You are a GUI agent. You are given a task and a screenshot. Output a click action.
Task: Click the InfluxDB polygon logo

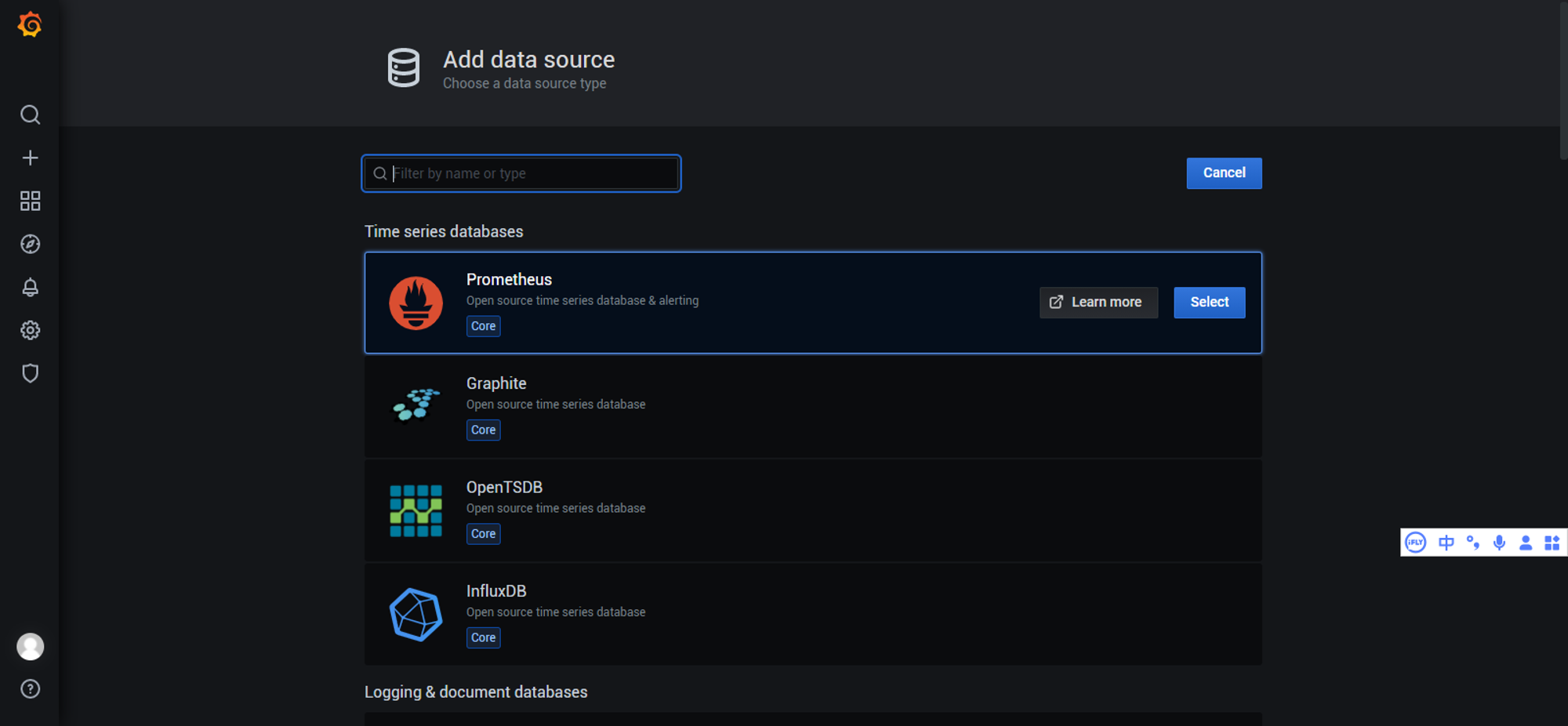pyautogui.click(x=416, y=615)
